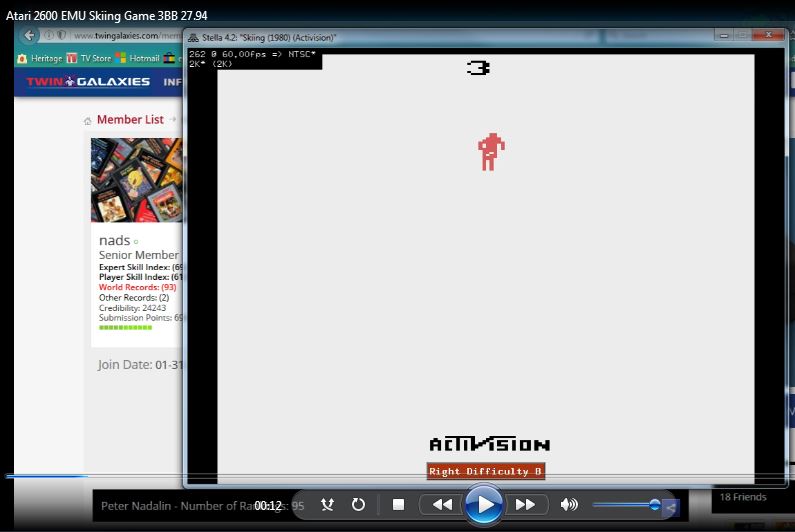
Task: Click the 'Right Difficulty B' message
Action: [x=486, y=471]
